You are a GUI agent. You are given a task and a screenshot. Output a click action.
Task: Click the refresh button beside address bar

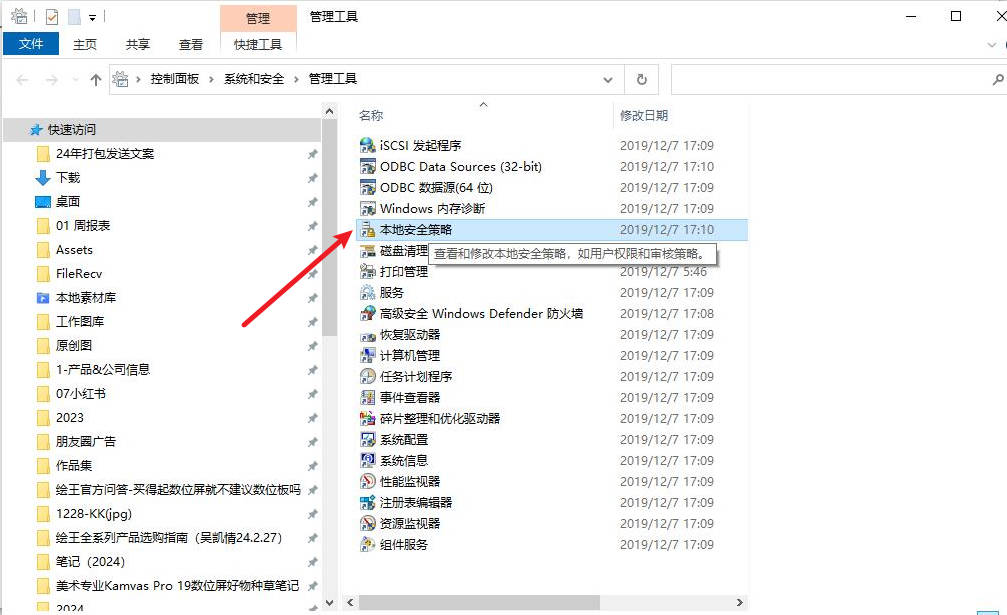[x=642, y=80]
